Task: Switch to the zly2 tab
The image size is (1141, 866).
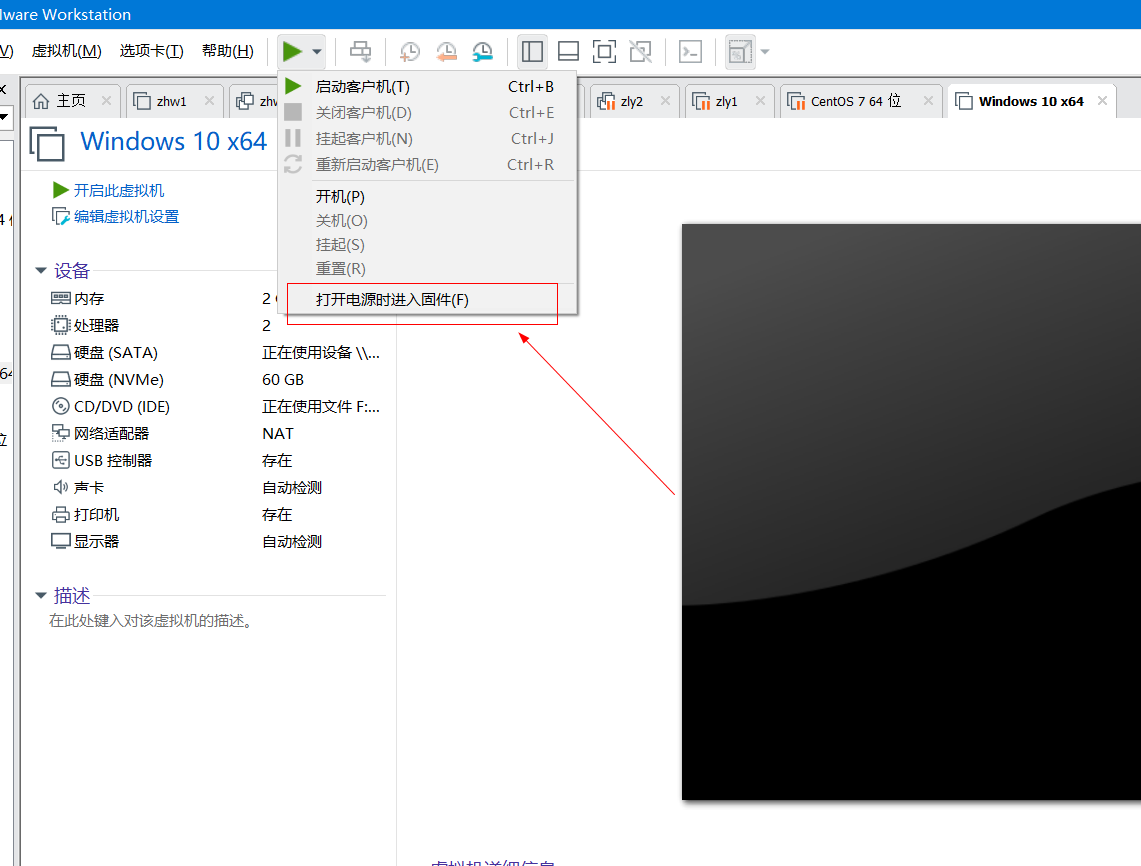Action: [x=632, y=101]
